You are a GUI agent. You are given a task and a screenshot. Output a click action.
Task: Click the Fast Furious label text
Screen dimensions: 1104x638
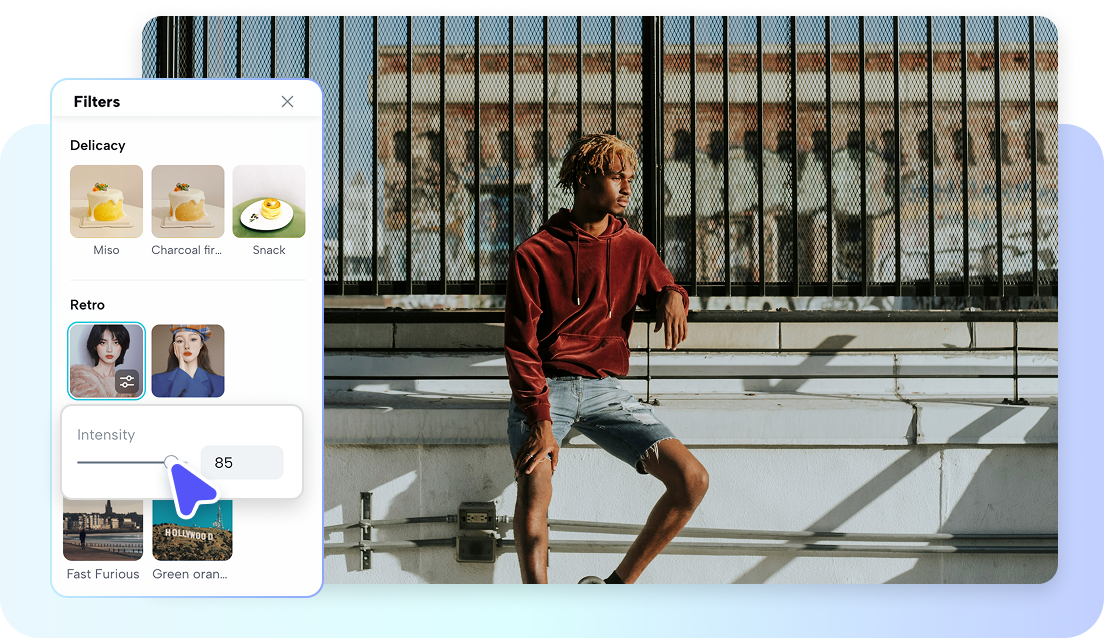[x=102, y=573]
